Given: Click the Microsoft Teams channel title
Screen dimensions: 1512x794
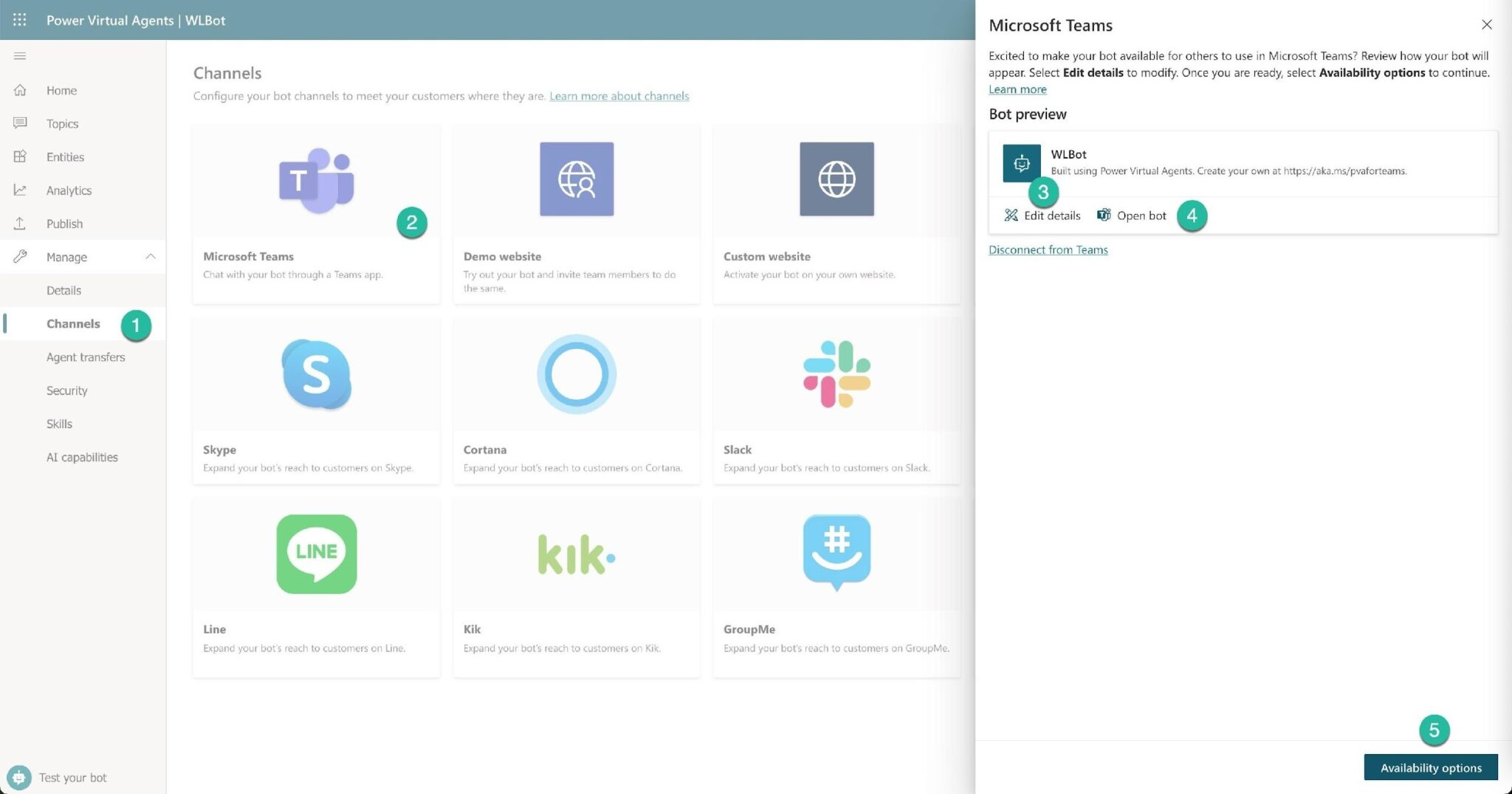Looking at the screenshot, I should 248,256.
